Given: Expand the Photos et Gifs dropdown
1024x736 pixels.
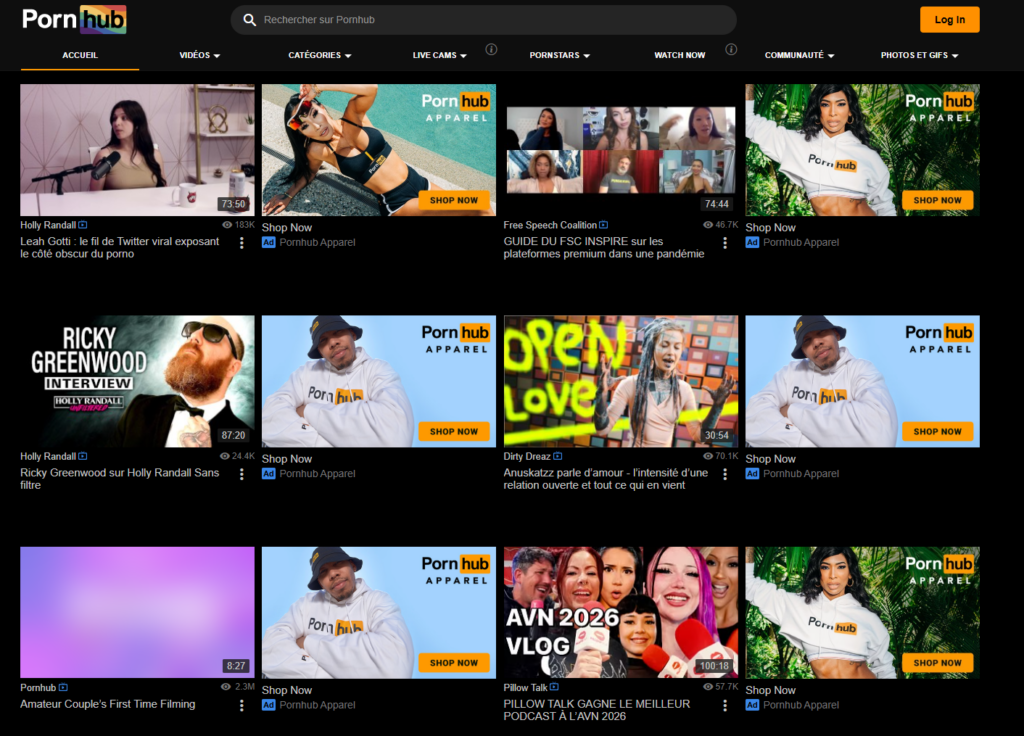Looking at the screenshot, I should click(920, 56).
